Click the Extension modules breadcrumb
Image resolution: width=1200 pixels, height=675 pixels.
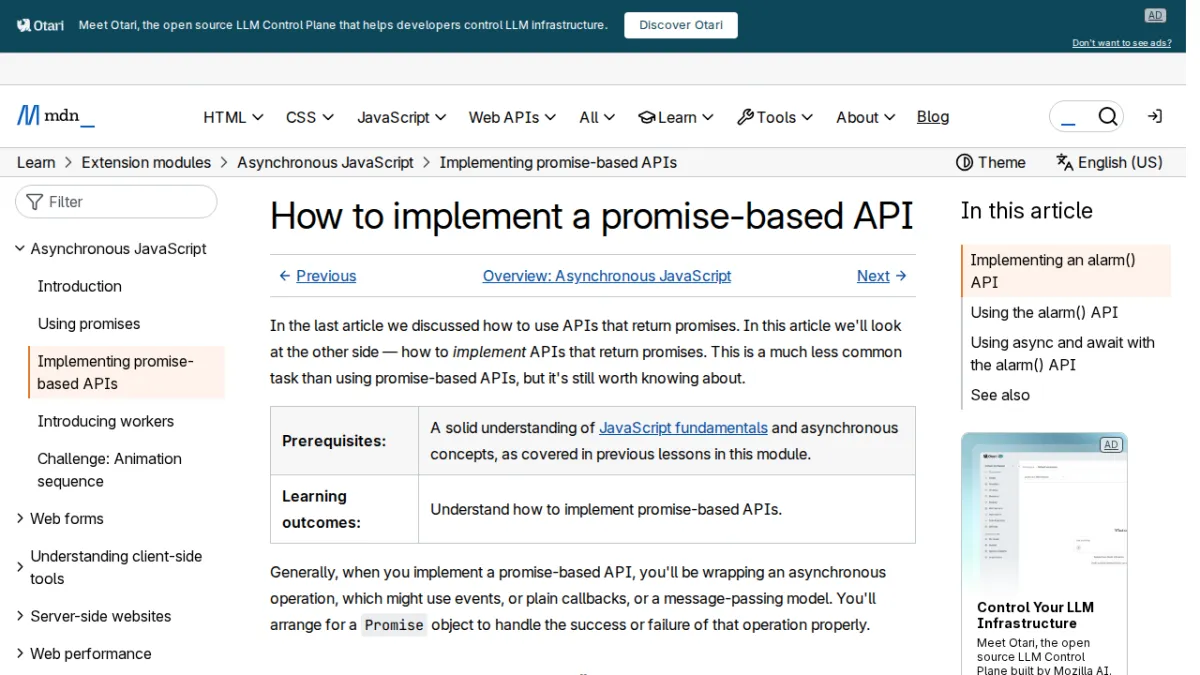coord(146,162)
